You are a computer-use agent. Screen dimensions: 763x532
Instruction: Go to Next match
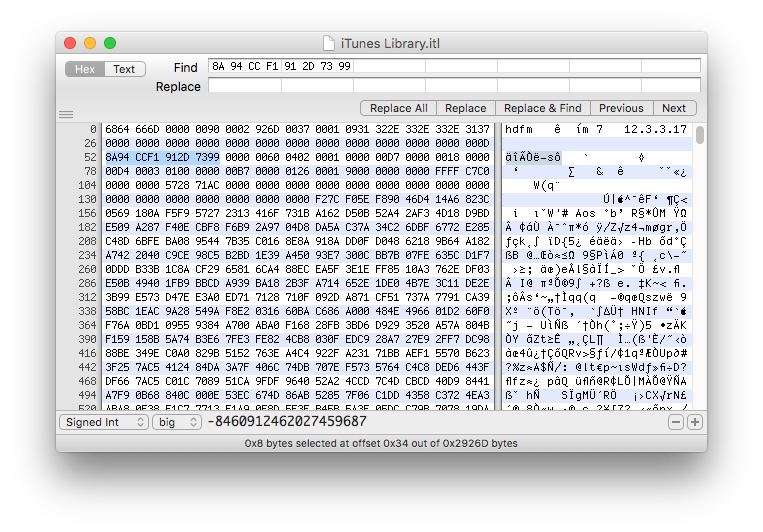click(674, 108)
